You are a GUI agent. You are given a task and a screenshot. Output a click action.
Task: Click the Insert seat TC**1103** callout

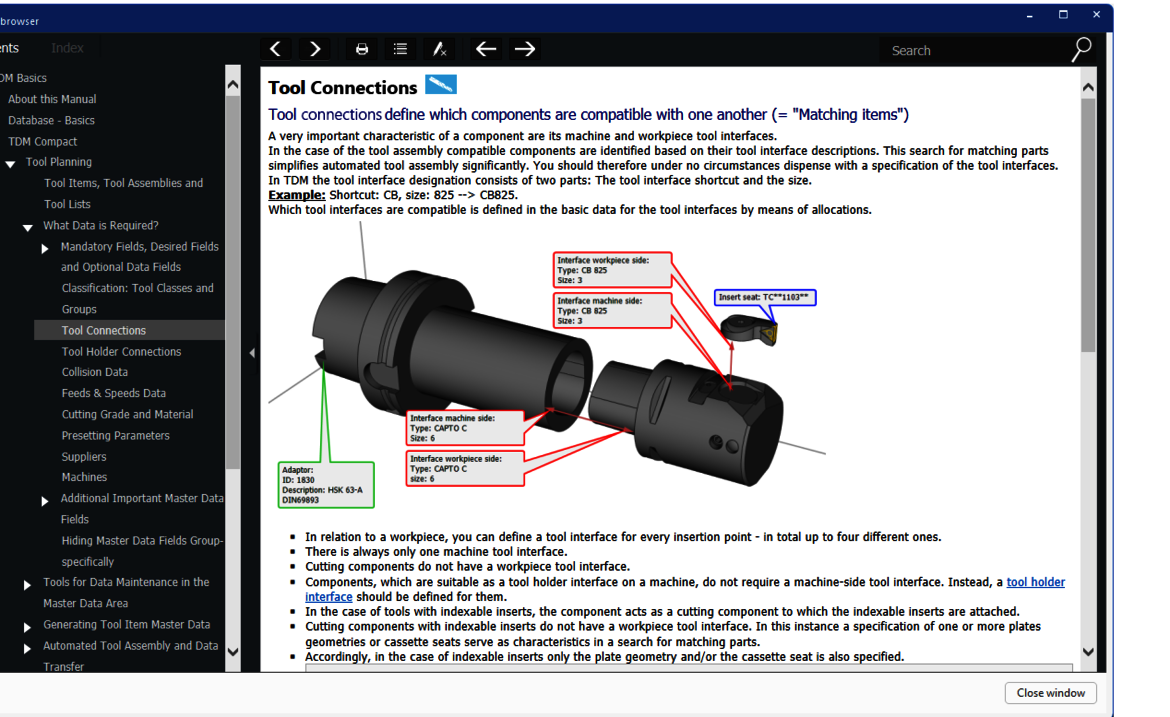point(765,298)
